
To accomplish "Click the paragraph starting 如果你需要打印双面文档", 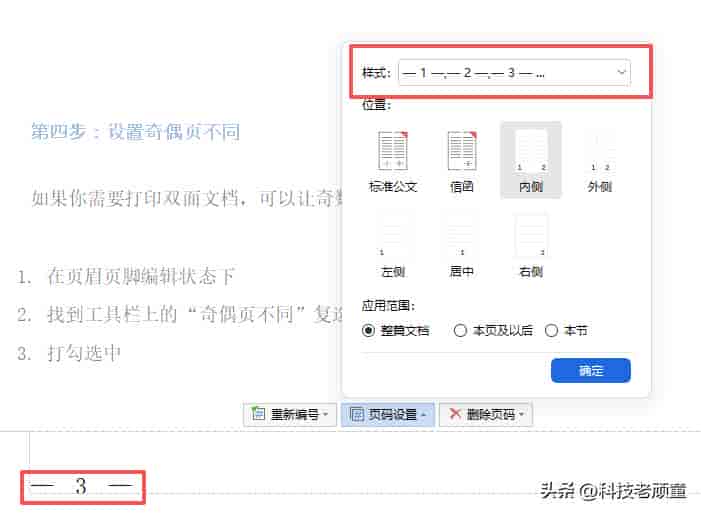I will click(x=187, y=198).
